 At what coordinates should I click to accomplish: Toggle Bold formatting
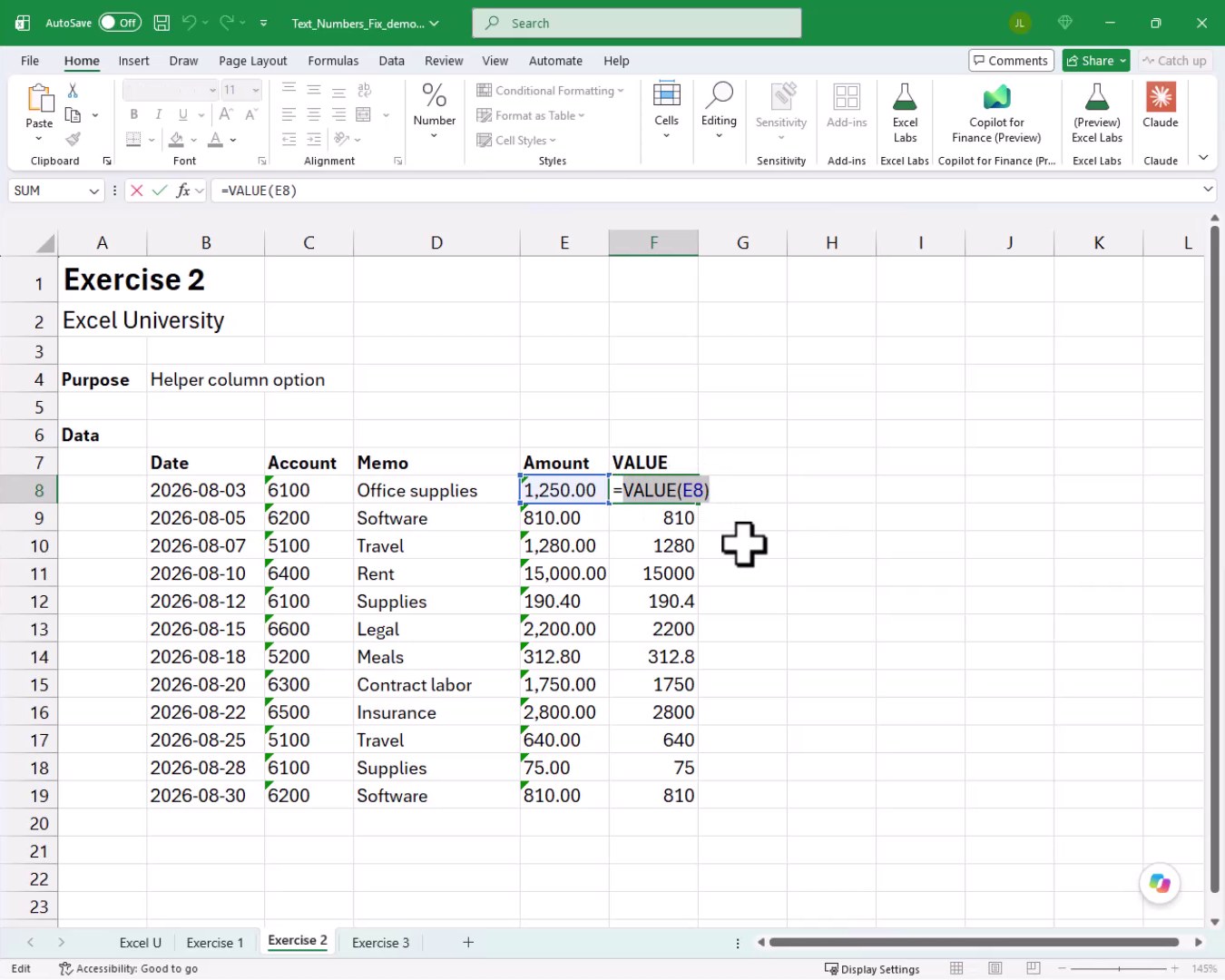point(134,114)
